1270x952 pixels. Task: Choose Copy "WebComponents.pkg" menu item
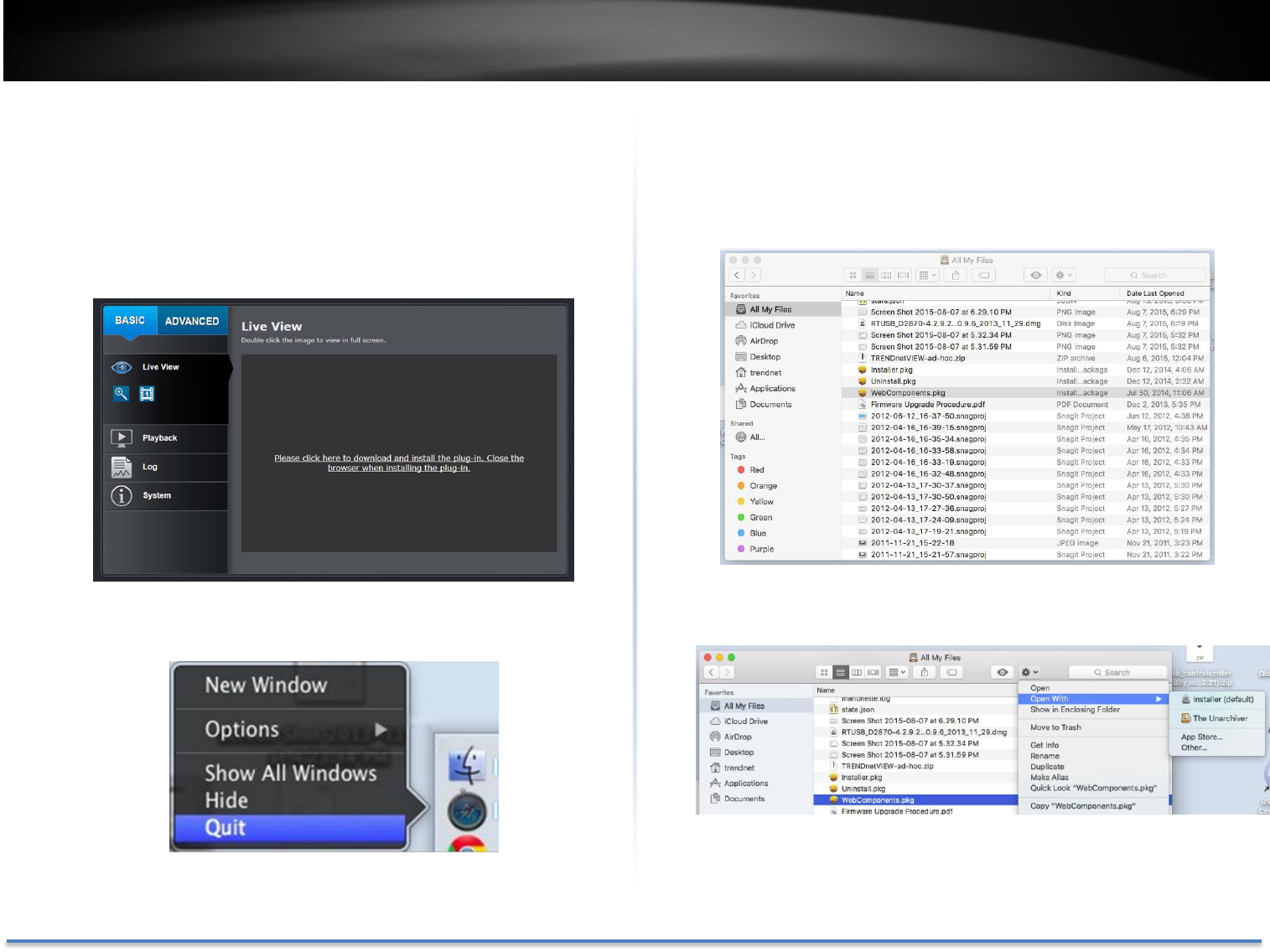[1094, 806]
